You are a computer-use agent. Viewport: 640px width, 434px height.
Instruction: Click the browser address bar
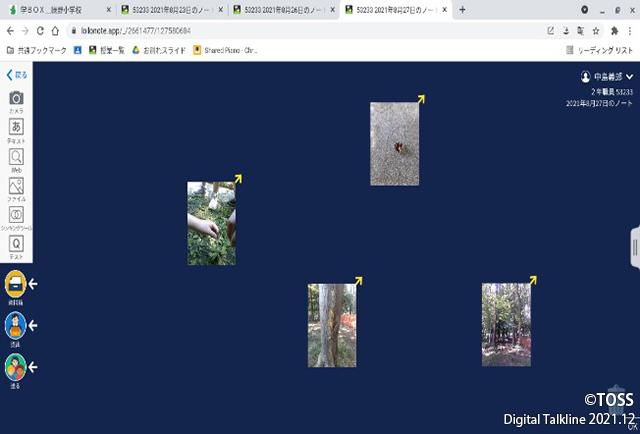click(300, 31)
